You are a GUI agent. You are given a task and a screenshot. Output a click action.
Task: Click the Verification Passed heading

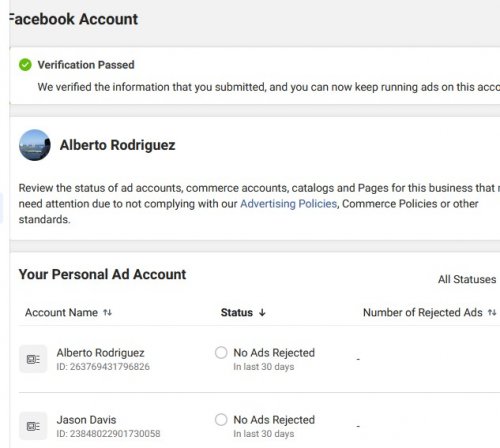[86, 65]
